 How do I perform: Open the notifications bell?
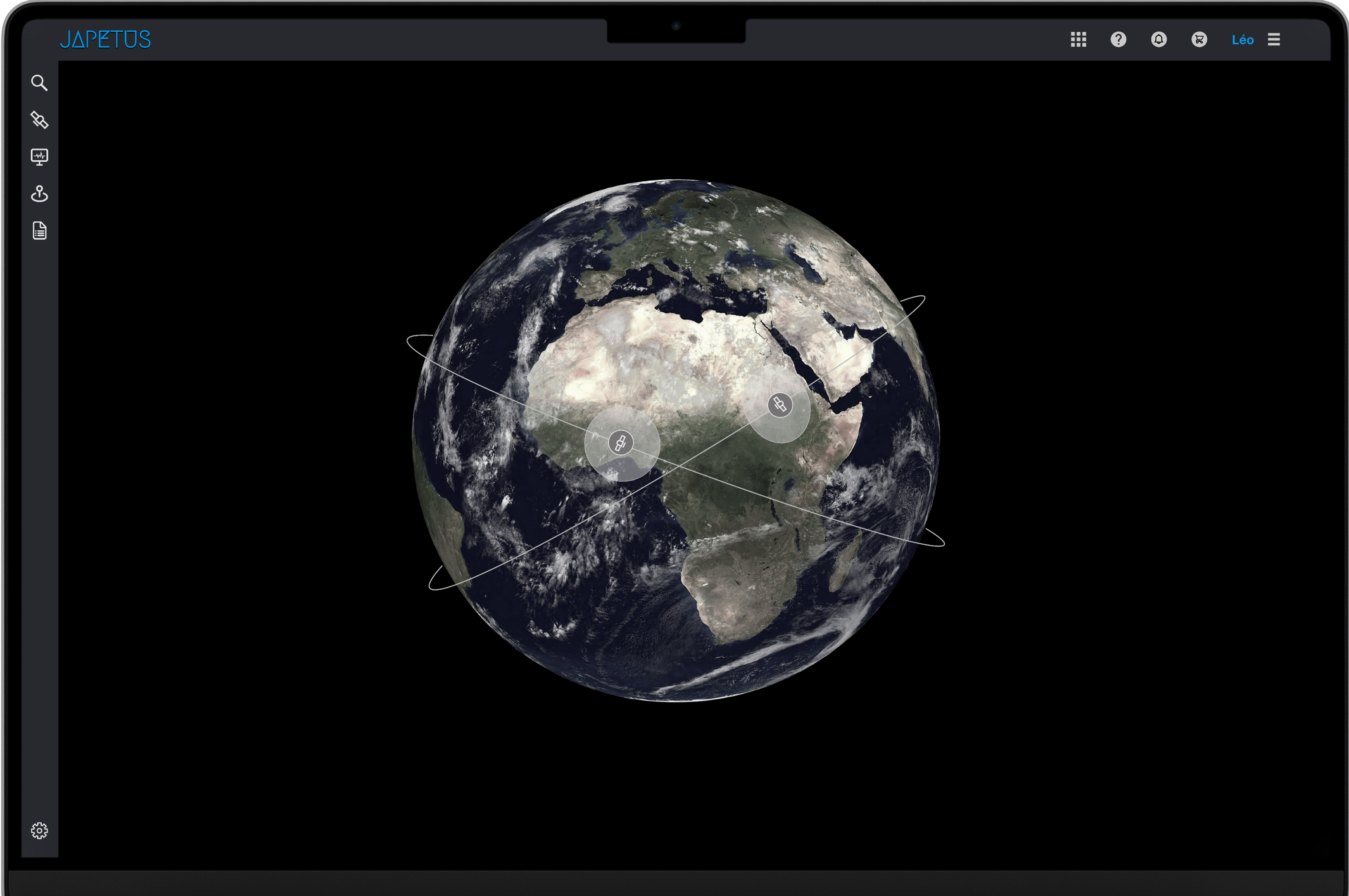tap(1159, 39)
